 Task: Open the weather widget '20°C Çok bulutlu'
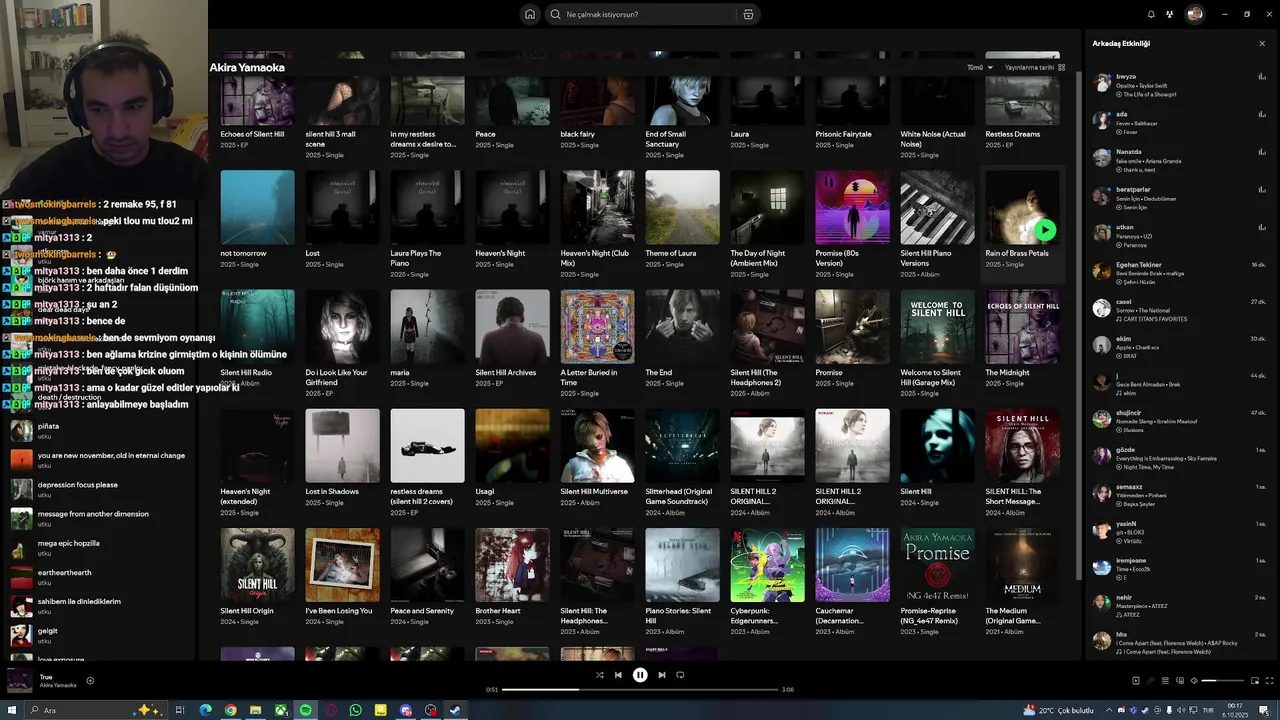(1058, 710)
